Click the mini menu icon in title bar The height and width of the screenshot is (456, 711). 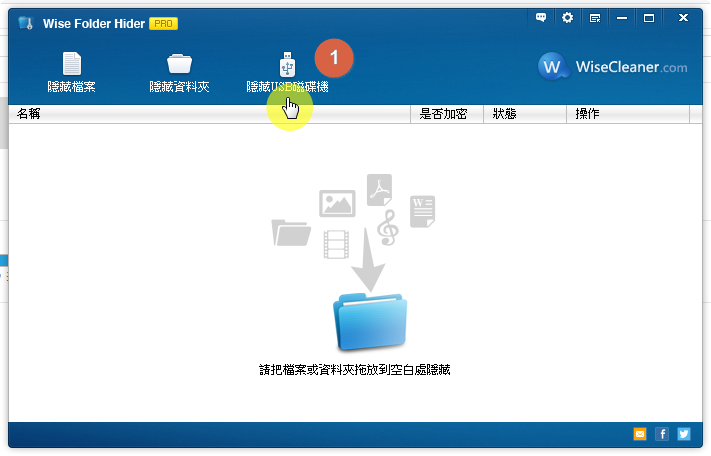595,18
